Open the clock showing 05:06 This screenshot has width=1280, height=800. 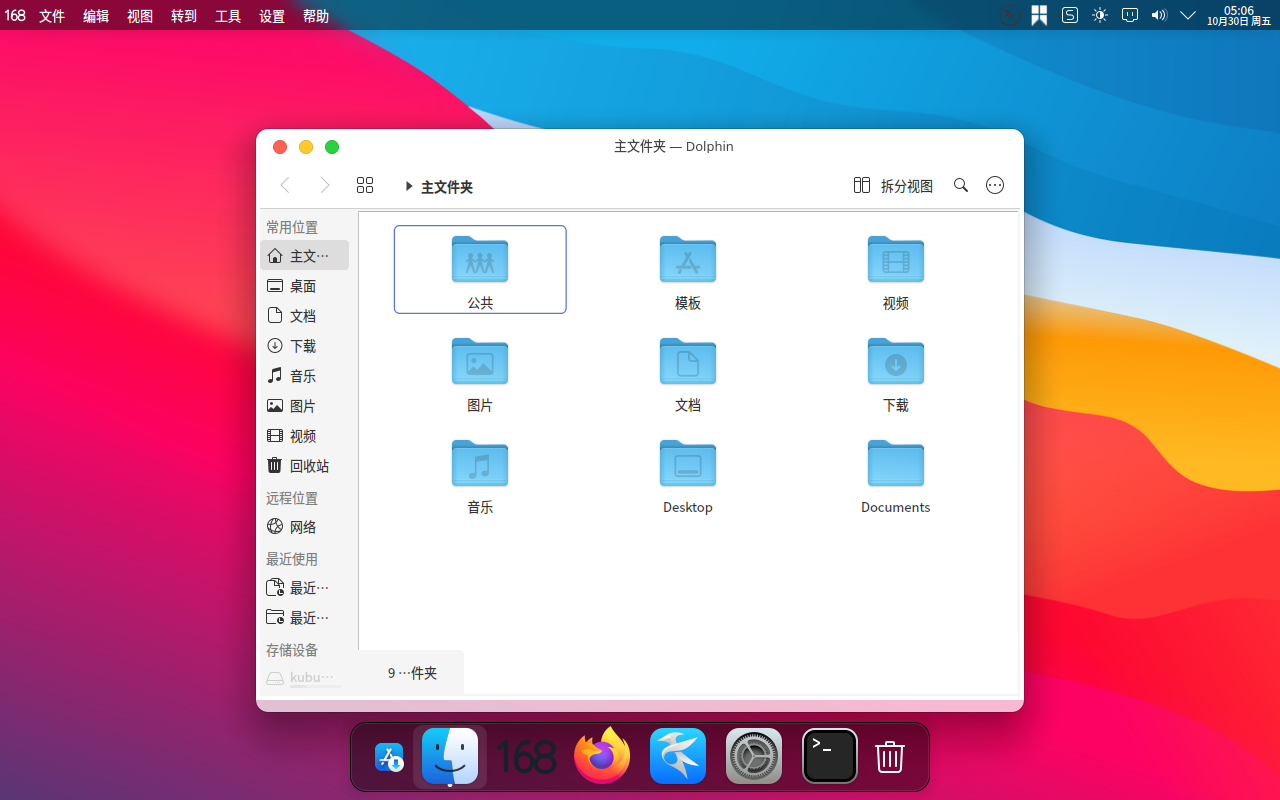(1239, 15)
